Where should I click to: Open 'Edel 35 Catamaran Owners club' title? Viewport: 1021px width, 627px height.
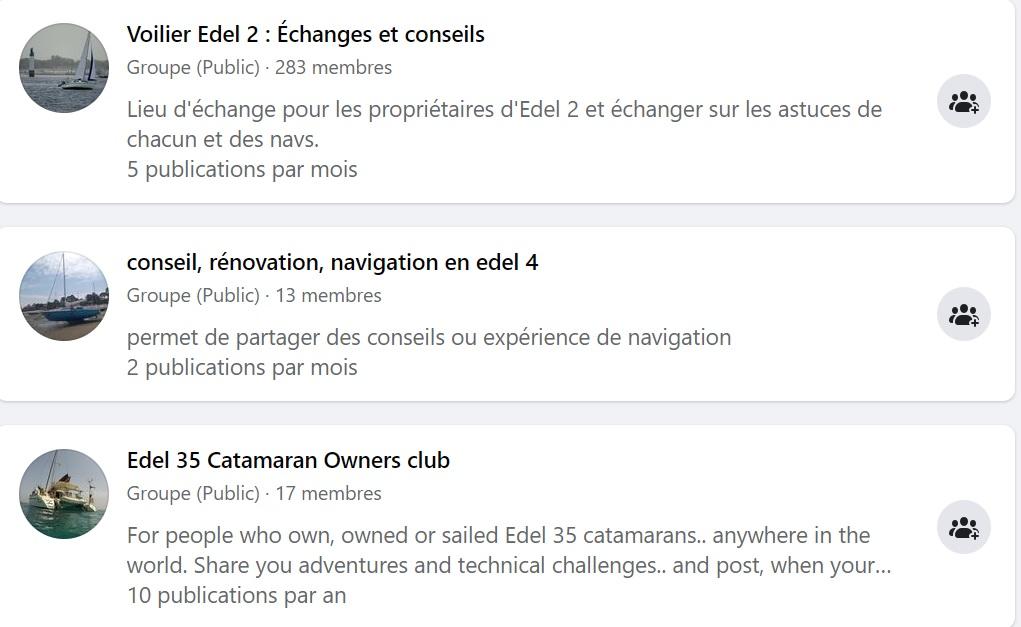coord(288,460)
